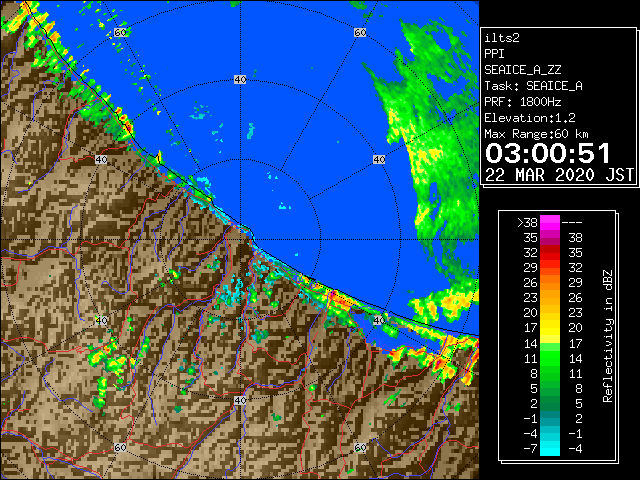Image resolution: width=640 pixels, height=480 pixels.
Task: Click the SEAICE_A_ZZ product name
Action: click(x=523, y=70)
